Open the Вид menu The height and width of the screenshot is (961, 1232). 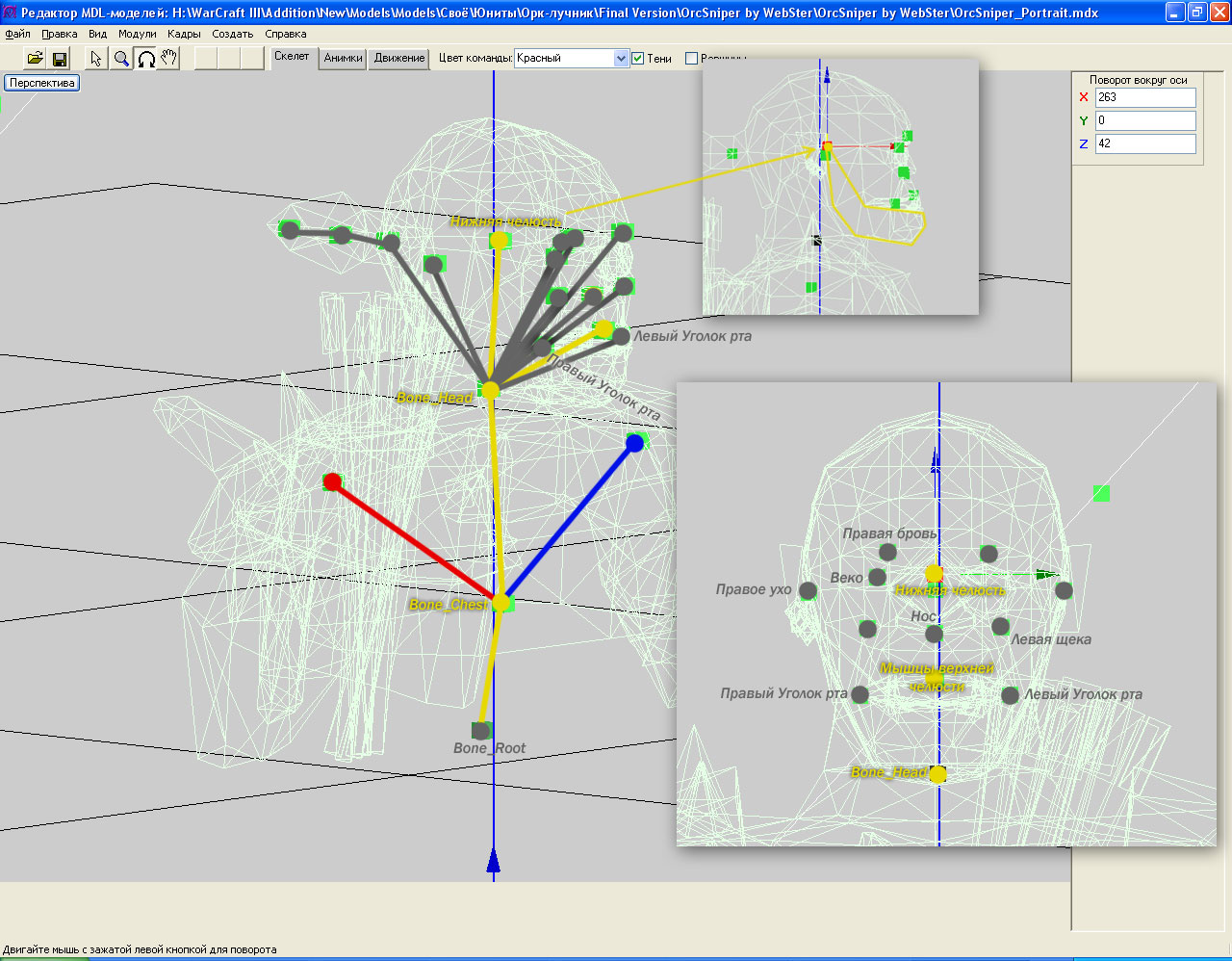(97, 34)
